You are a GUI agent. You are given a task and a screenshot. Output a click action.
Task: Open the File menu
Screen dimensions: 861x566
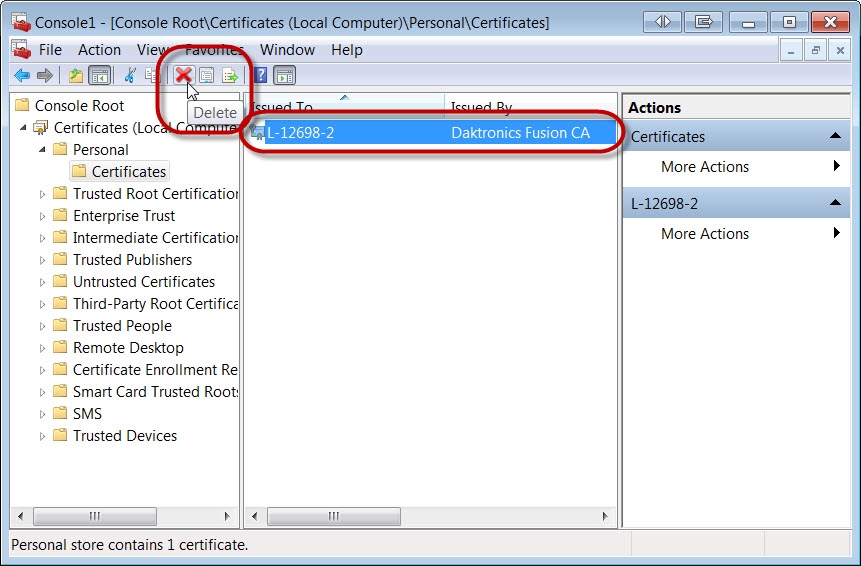pyautogui.click(x=49, y=50)
